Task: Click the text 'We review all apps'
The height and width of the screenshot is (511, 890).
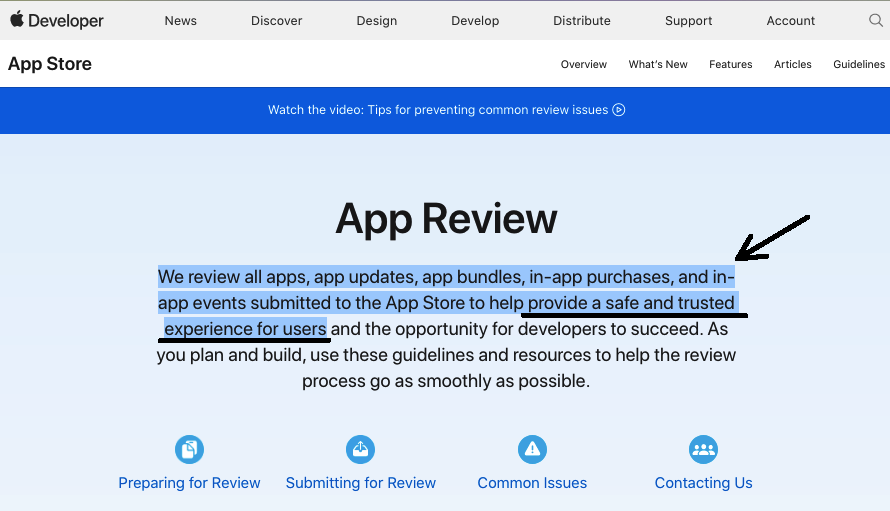Action: pyautogui.click(x=233, y=277)
